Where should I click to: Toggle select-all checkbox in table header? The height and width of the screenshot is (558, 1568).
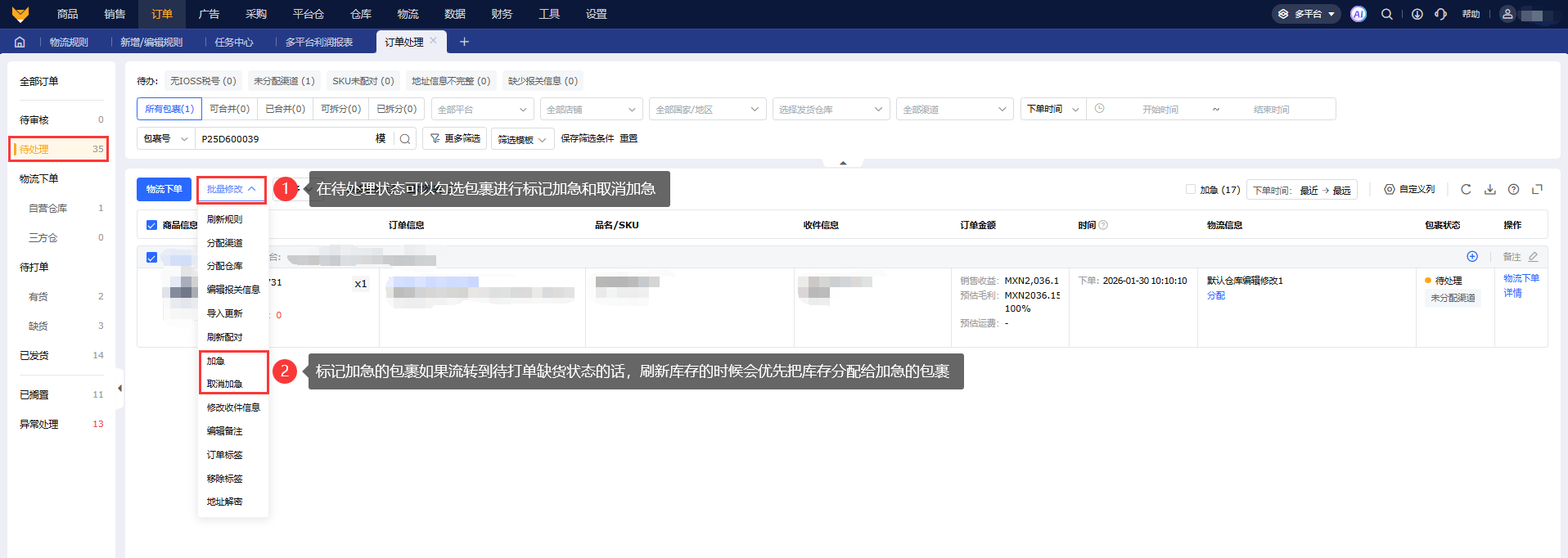[x=151, y=225]
